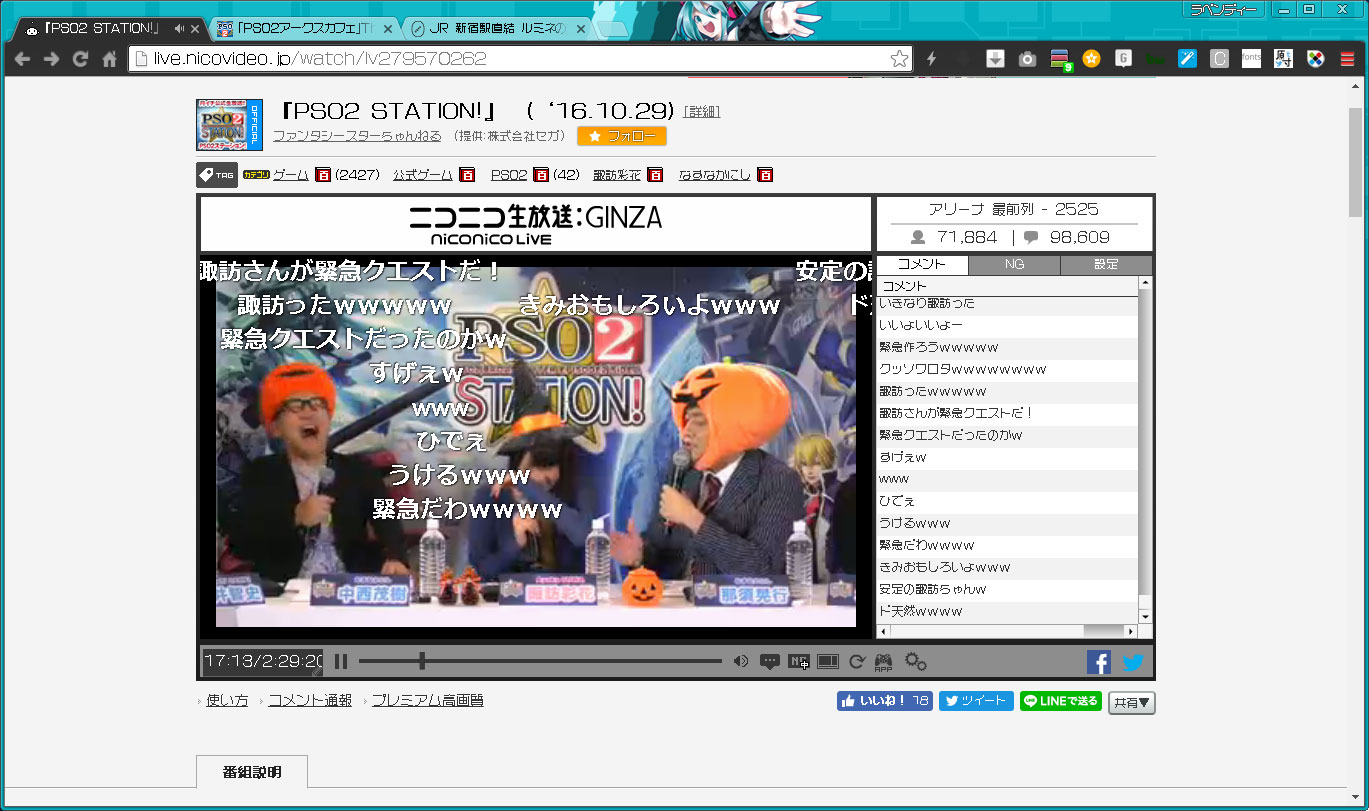This screenshot has width=1369, height=811.
Task: Select comment ド天然wwww in list
Action: click(x=1007, y=611)
